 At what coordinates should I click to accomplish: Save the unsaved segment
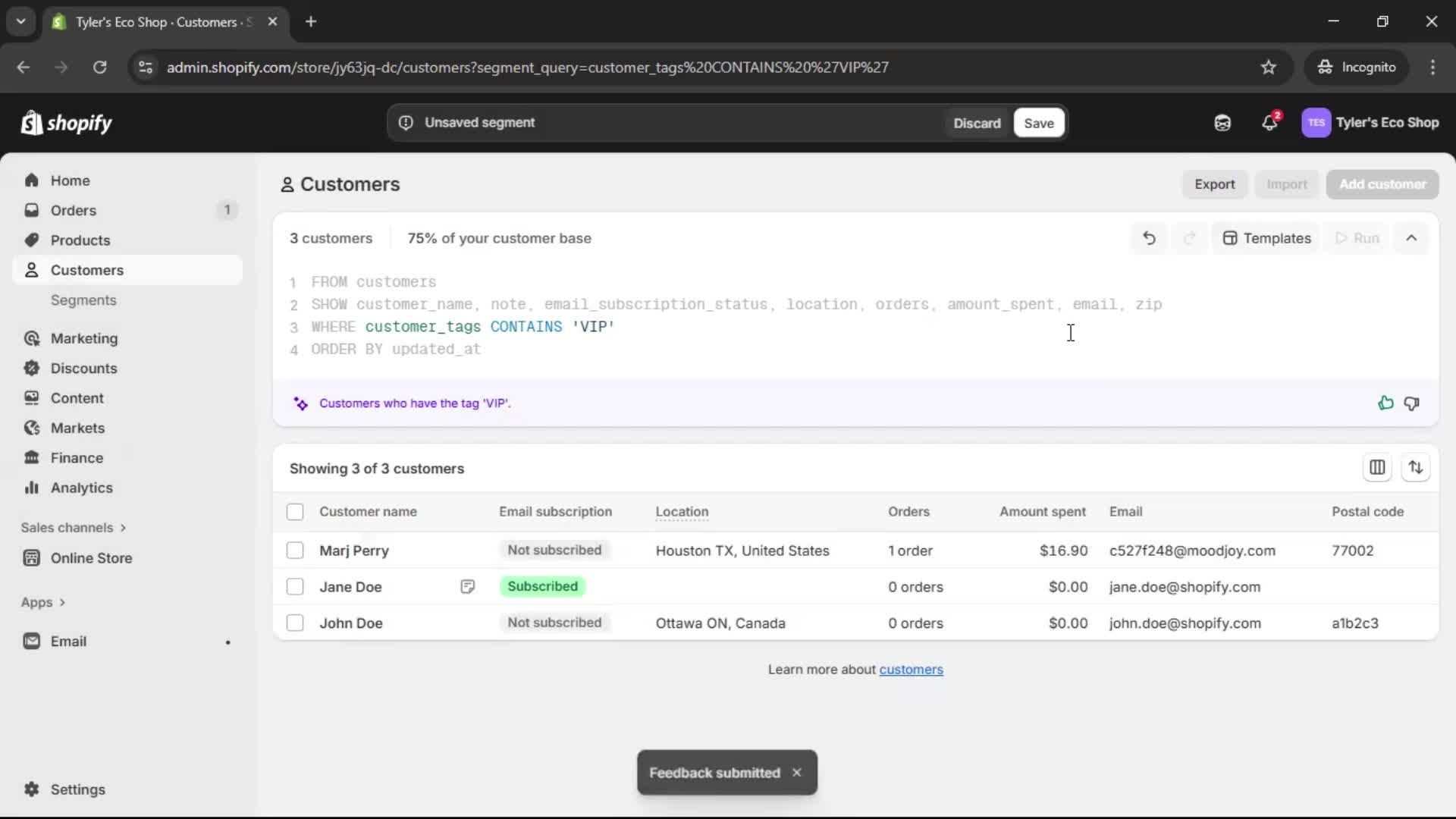[x=1038, y=123]
